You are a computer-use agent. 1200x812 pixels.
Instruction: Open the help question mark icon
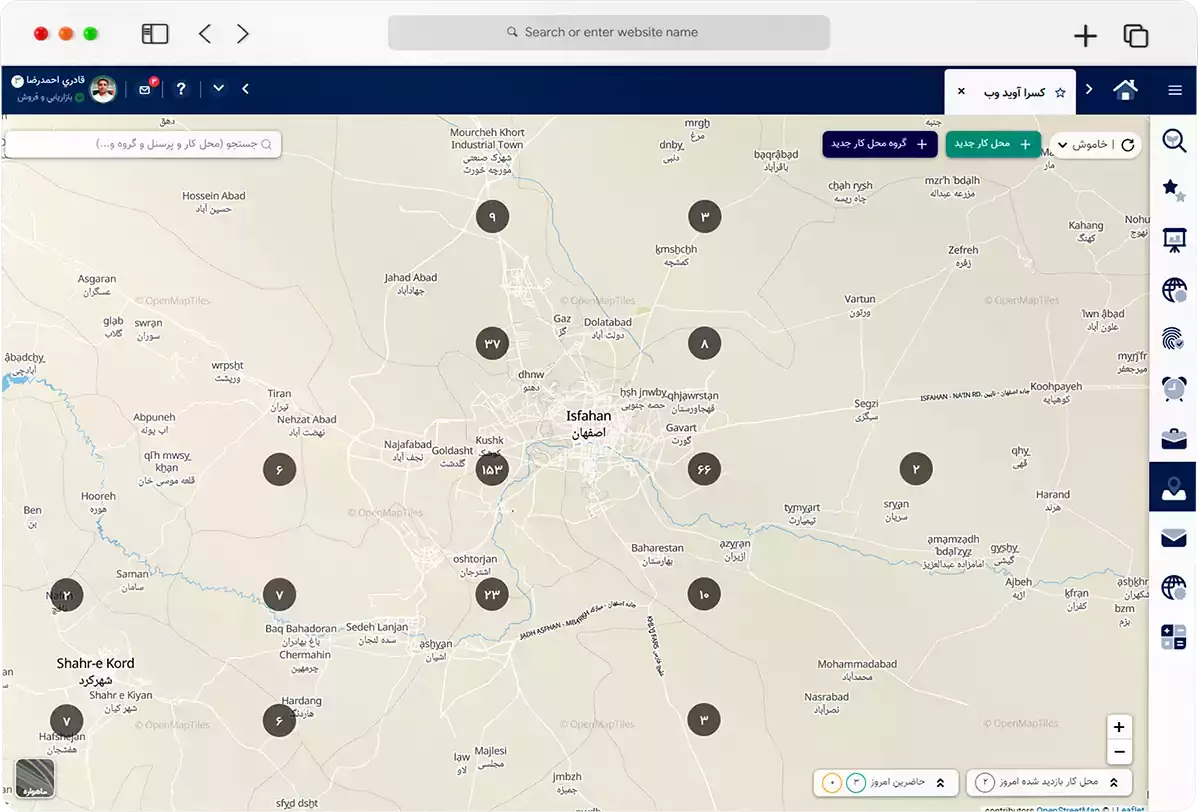click(x=181, y=89)
